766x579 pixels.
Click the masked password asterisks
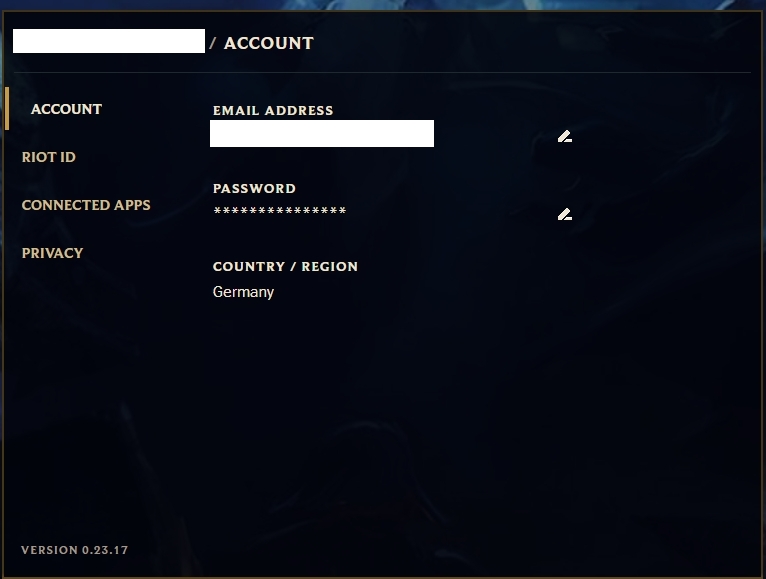click(x=280, y=211)
